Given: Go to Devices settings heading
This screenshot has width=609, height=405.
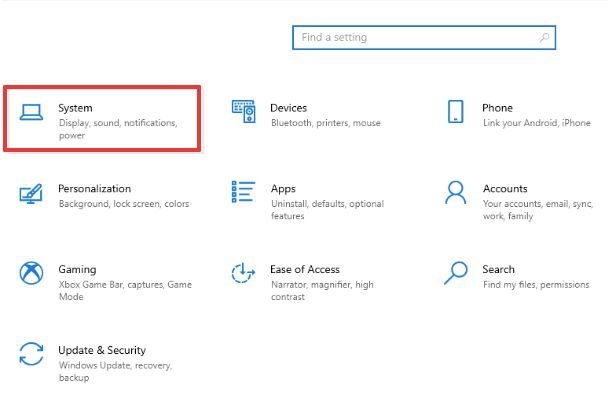Looking at the screenshot, I should pos(289,108).
